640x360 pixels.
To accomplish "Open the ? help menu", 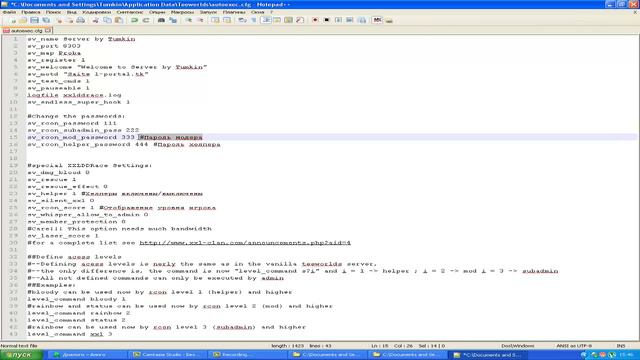I will click(272, 12).
